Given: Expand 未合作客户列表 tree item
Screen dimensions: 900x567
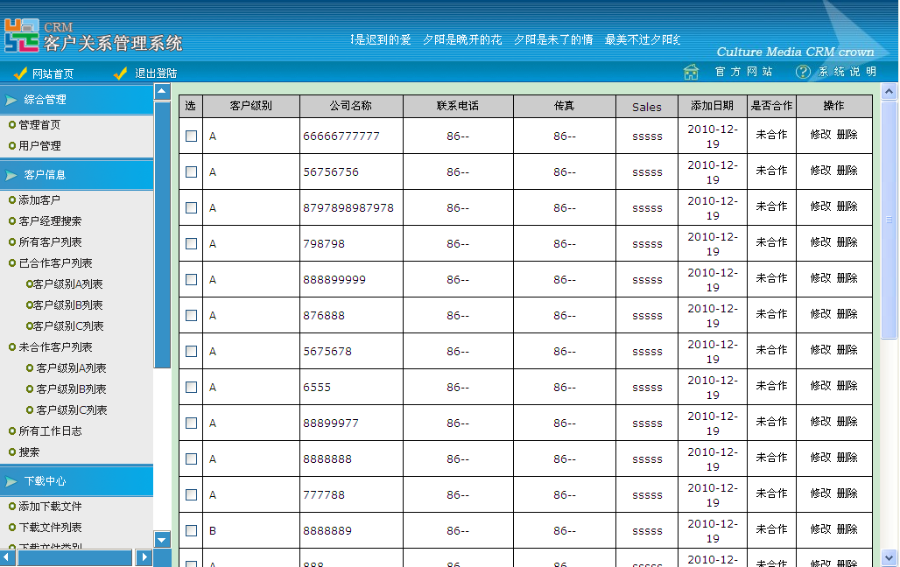Looking at the screenshot, I should coord(55,347).
